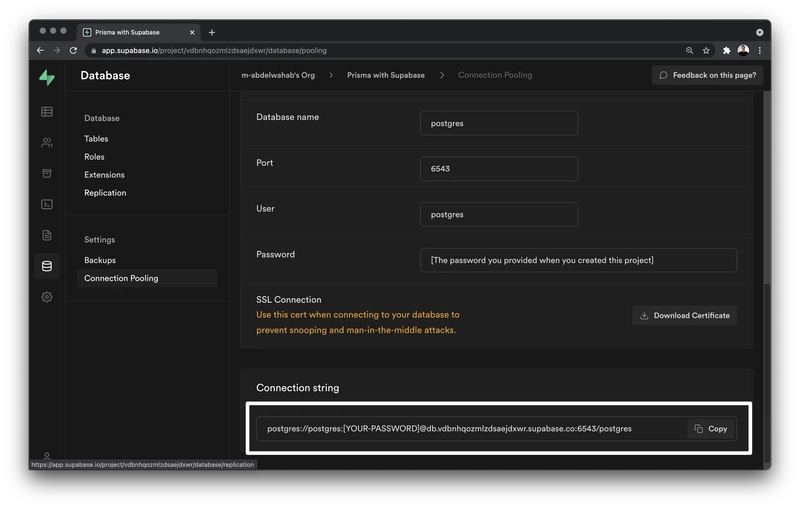The width and height of the screenshot is (800, 508).
Task: Reload the page with refresh icon
Action: (x=73, y=50)
